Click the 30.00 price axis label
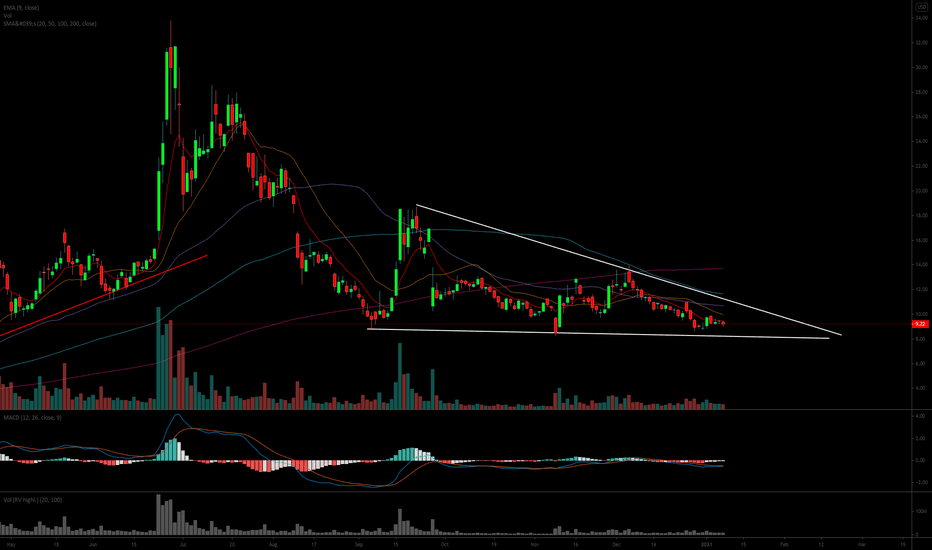 921,67
